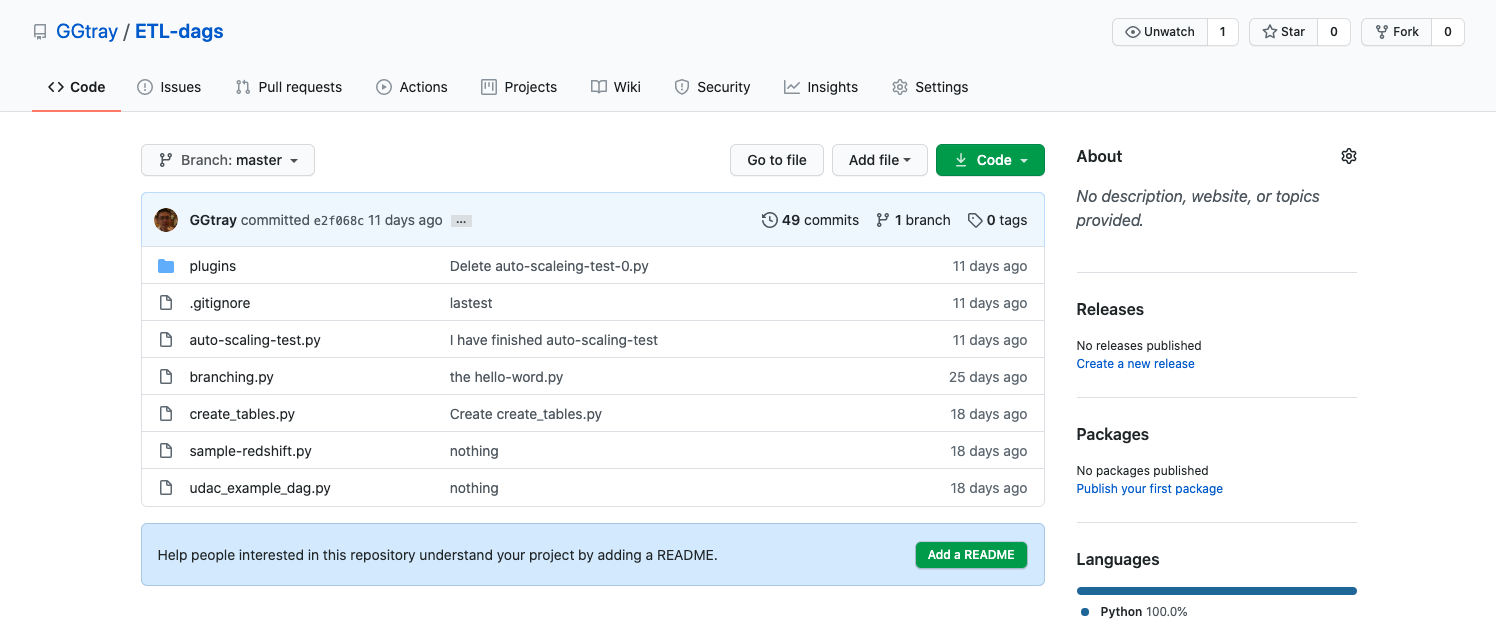Screen dimensions: 1496x635
Task: Click GGtray's avatar in the commit bar
Action: click(x=166, y=220)
